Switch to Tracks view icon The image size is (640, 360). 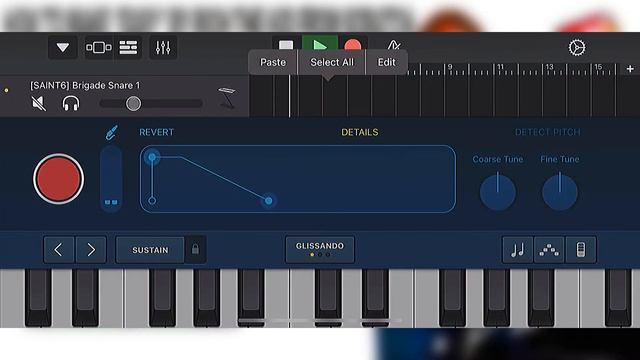coord(98,48)
